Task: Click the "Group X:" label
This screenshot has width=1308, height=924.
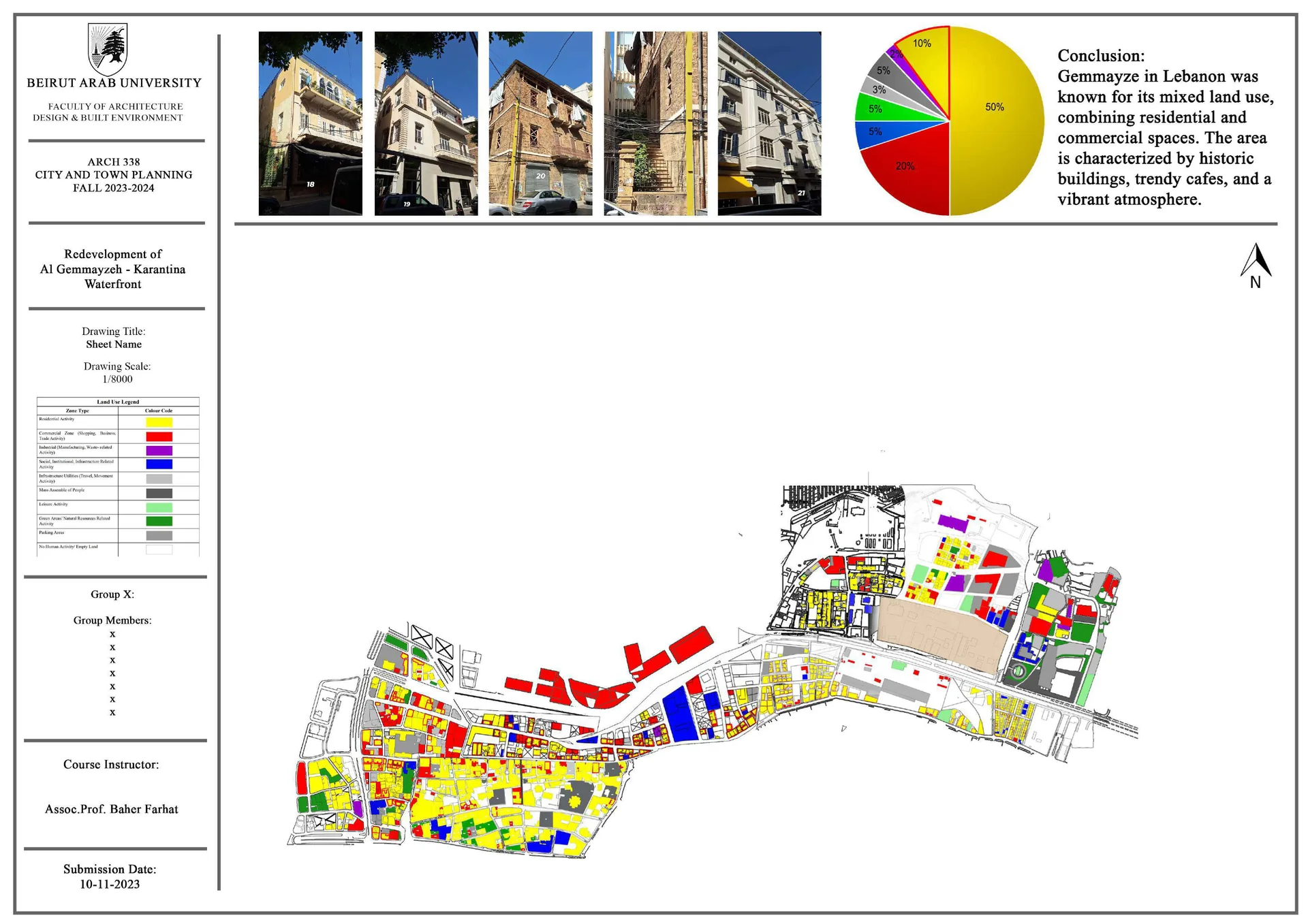Action: point(112,594)
